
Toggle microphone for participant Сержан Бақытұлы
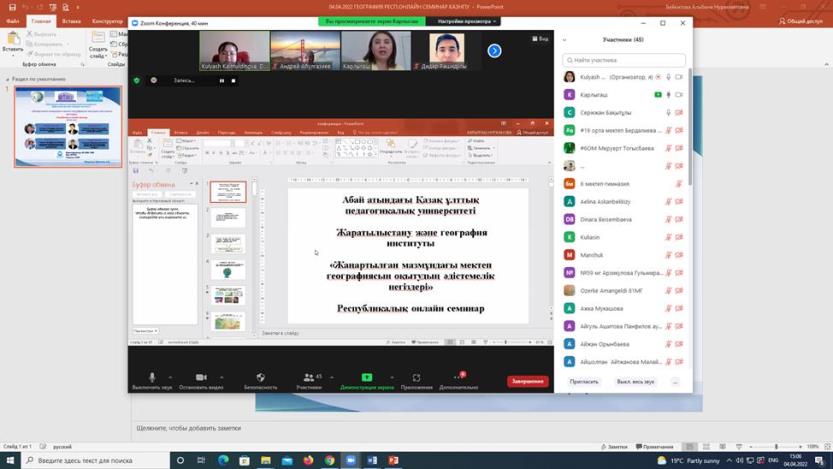[x=668, y=113]
